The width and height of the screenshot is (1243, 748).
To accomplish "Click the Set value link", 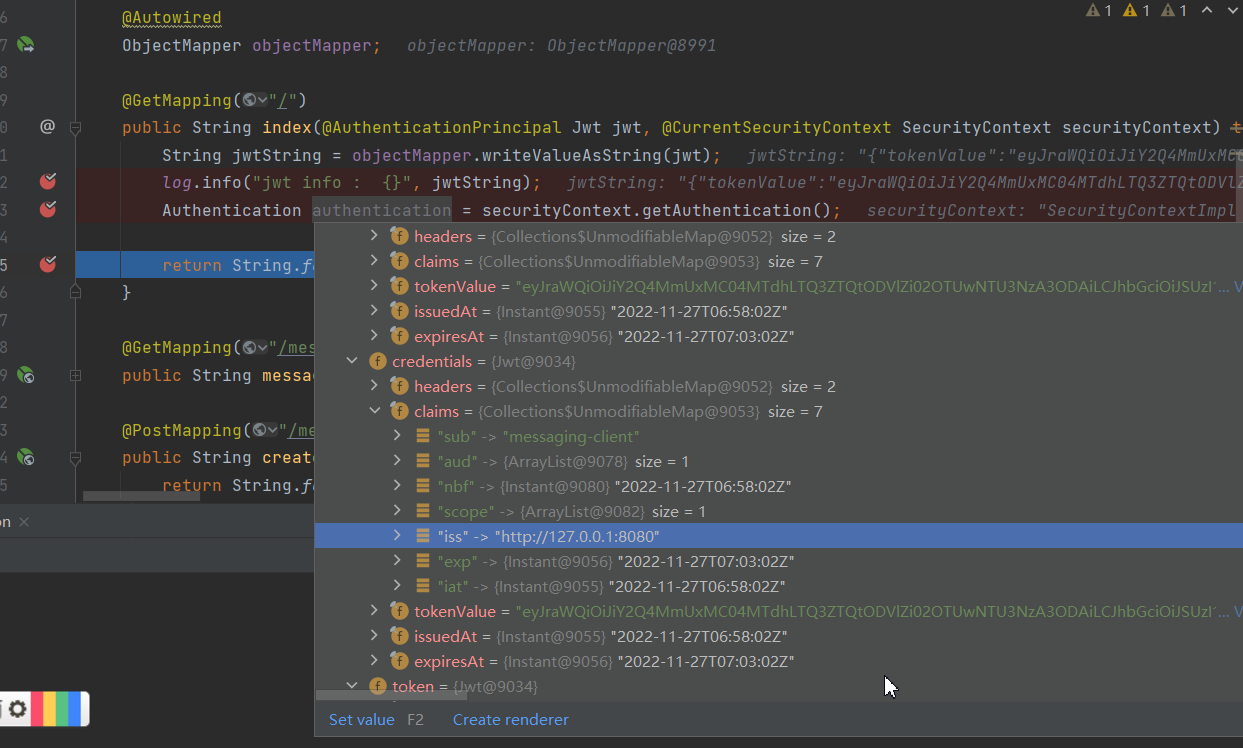I will 362,719.
